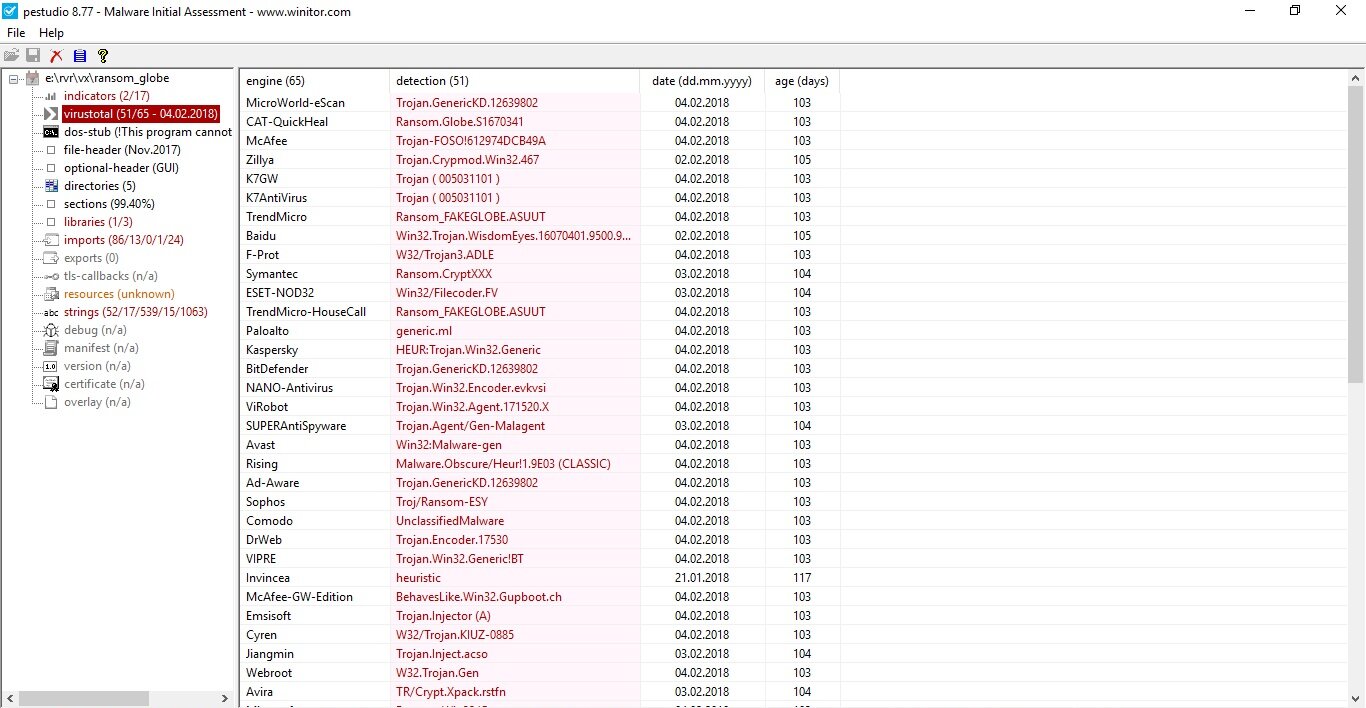Click the Win32.Trojan.WisdomEyes detection for Baidu
This screenshot has width=1366, height=708.
514,235
